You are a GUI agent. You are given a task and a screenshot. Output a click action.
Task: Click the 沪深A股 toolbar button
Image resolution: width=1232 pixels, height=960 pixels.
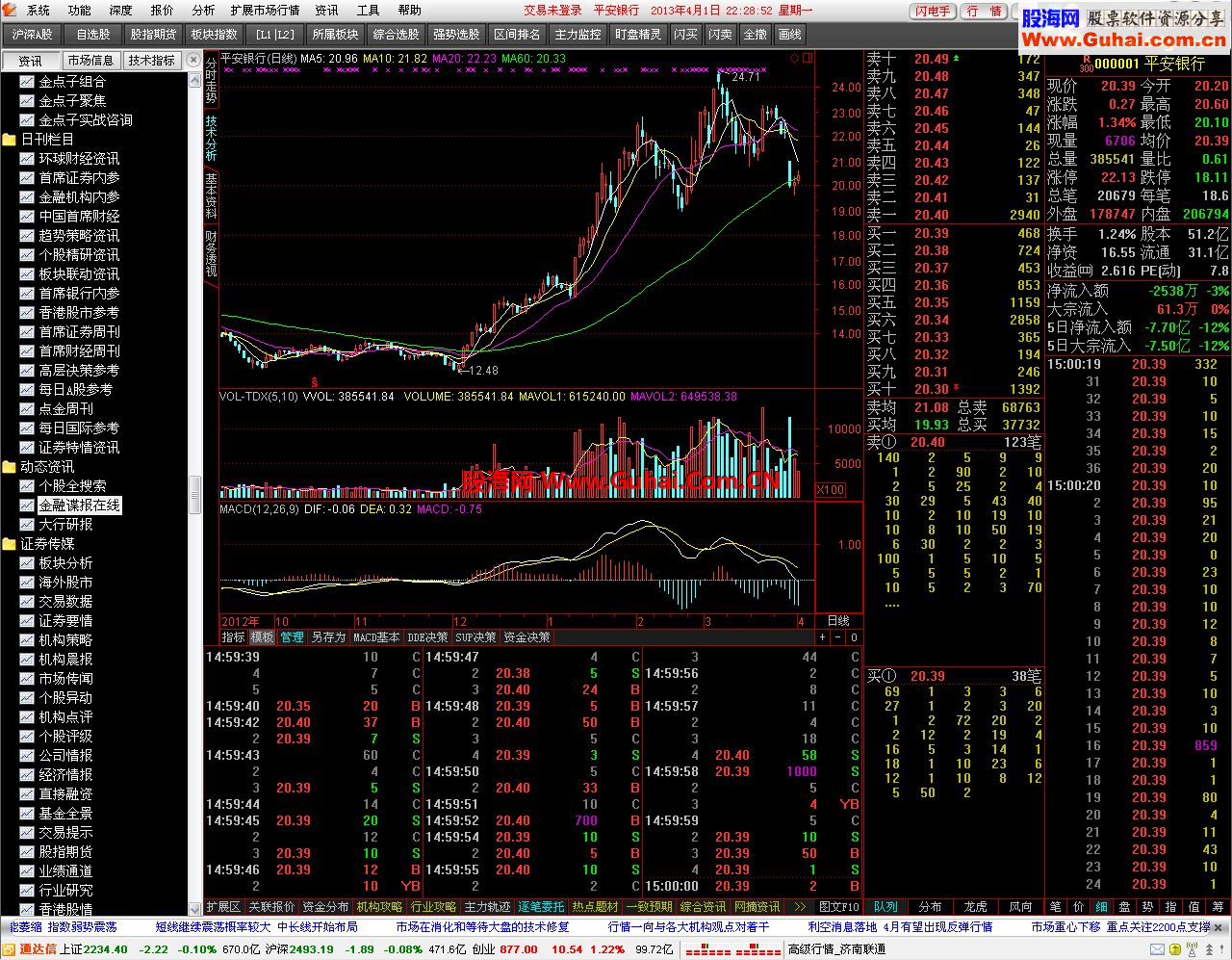[33, 35]
